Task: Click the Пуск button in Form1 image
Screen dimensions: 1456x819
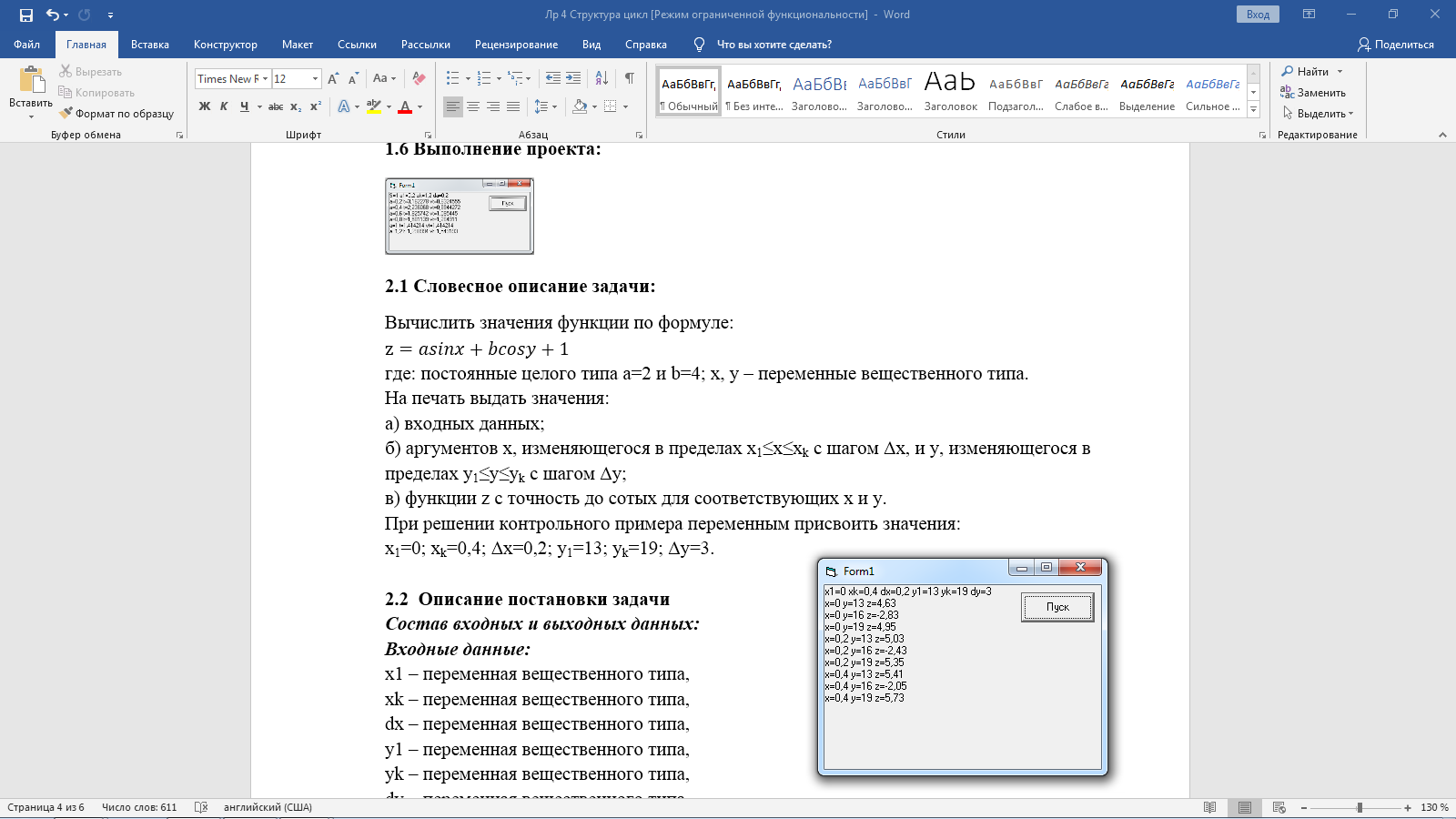Action: (1057, 607)
